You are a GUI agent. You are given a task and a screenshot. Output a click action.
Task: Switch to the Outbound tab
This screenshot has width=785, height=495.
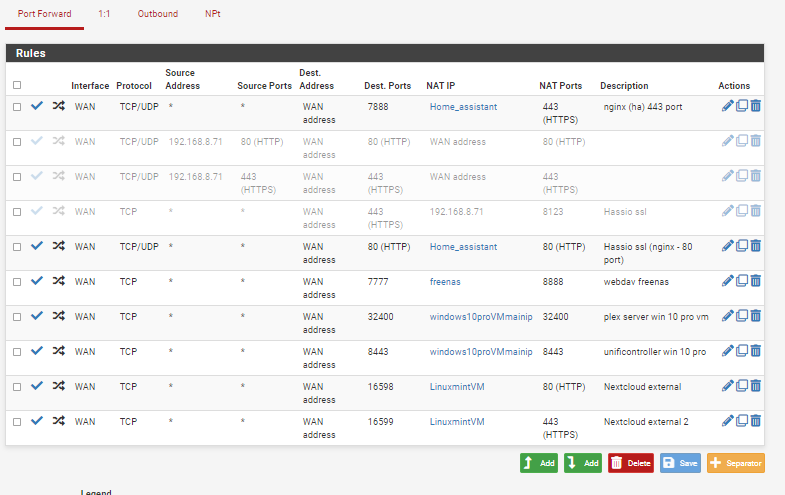point(158,14)
